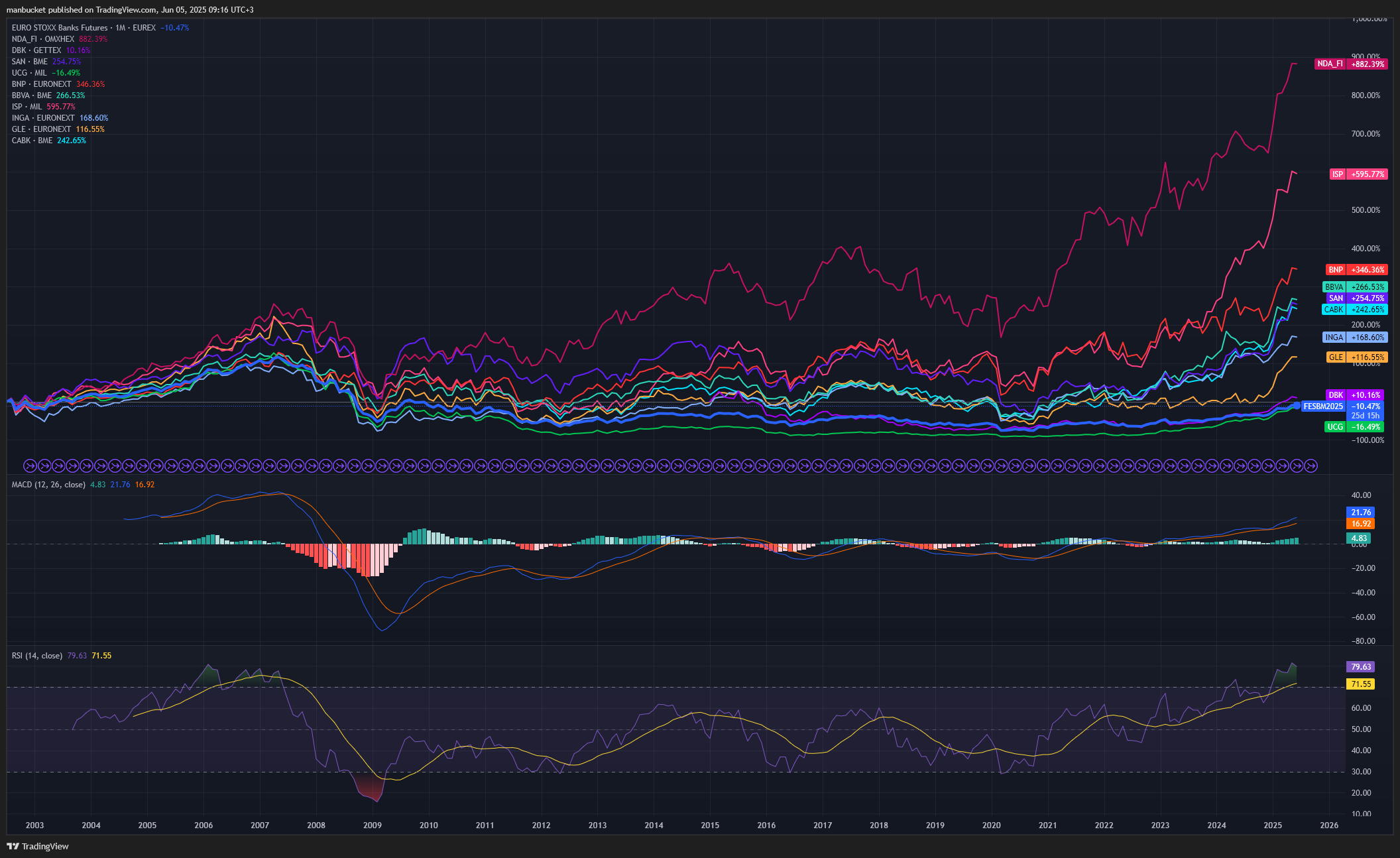This screenshot has width=1400, height=858.
Task: Select the NDA_FI · OMXHEX legend entry
Action: [43, 39]
